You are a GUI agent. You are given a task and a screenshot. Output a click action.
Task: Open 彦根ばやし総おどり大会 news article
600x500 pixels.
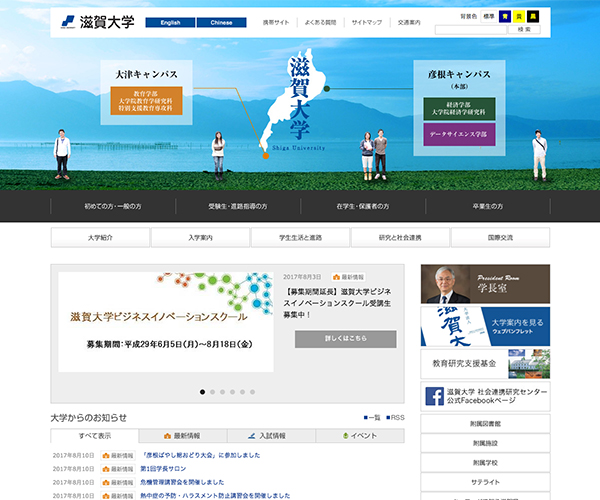[201, 455]
